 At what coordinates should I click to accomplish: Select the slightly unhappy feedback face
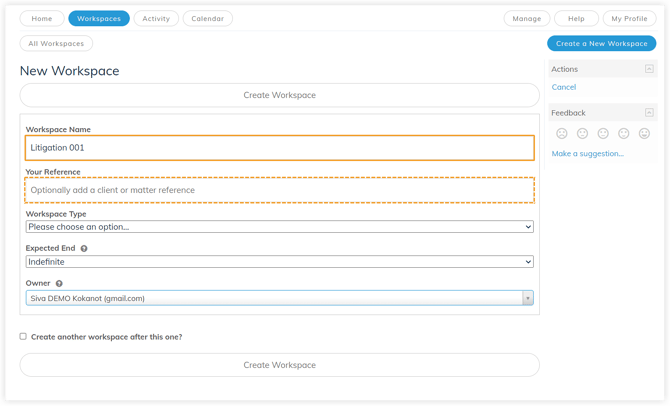pos(583,134)
